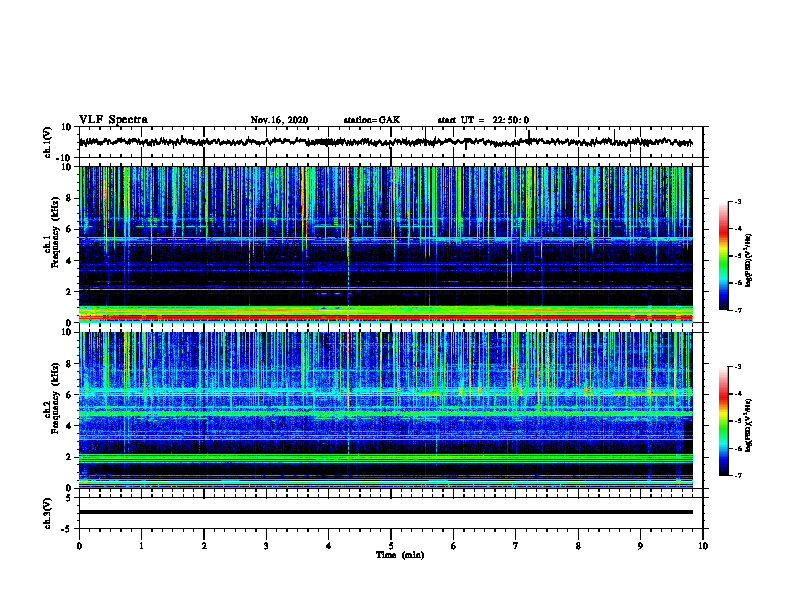Click the "4" kHz tick on ch.1 spectrogram
The width and height of the screenshot is (792, 612).
(69, 261)
